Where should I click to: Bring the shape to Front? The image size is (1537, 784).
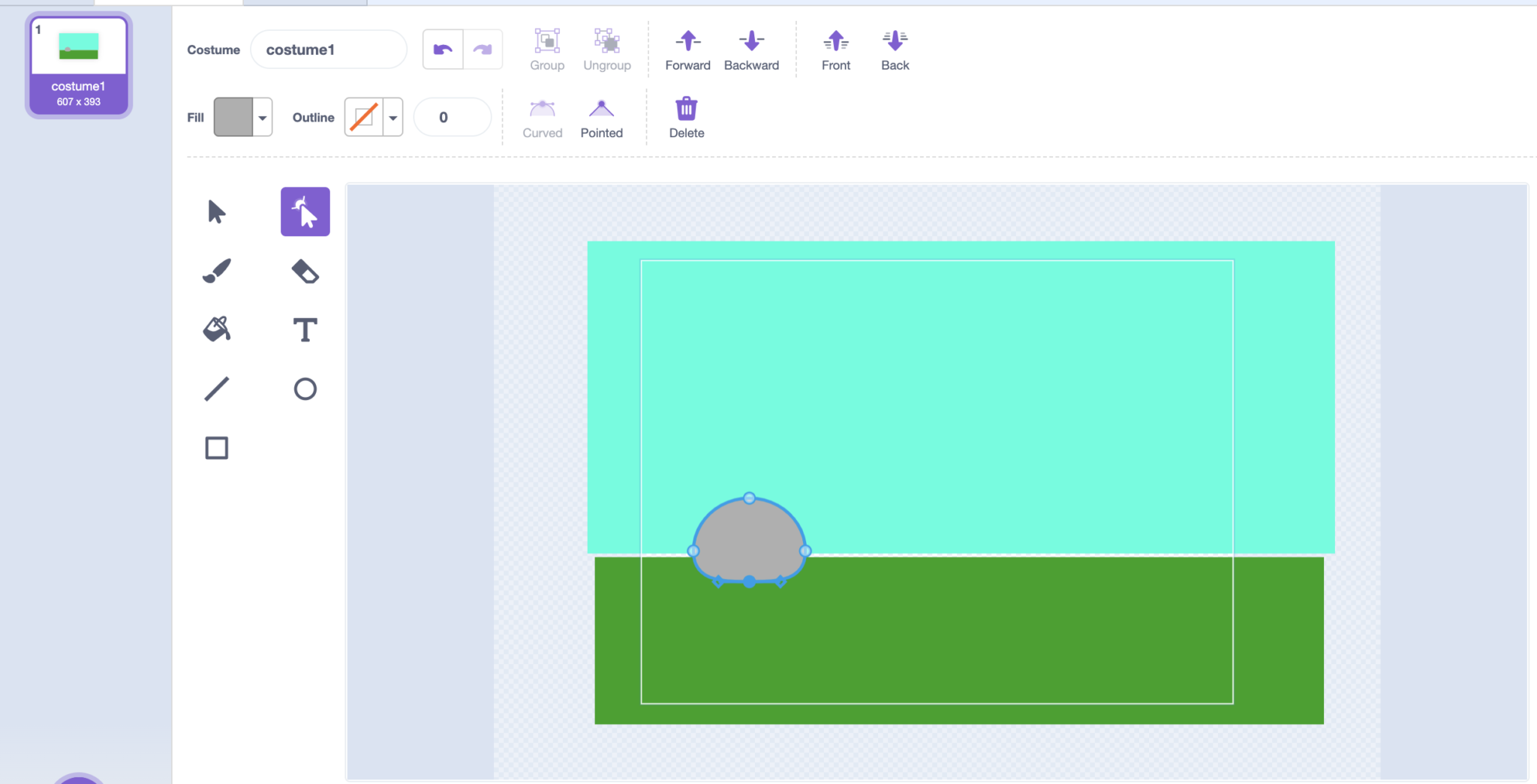tap(835, 49)
